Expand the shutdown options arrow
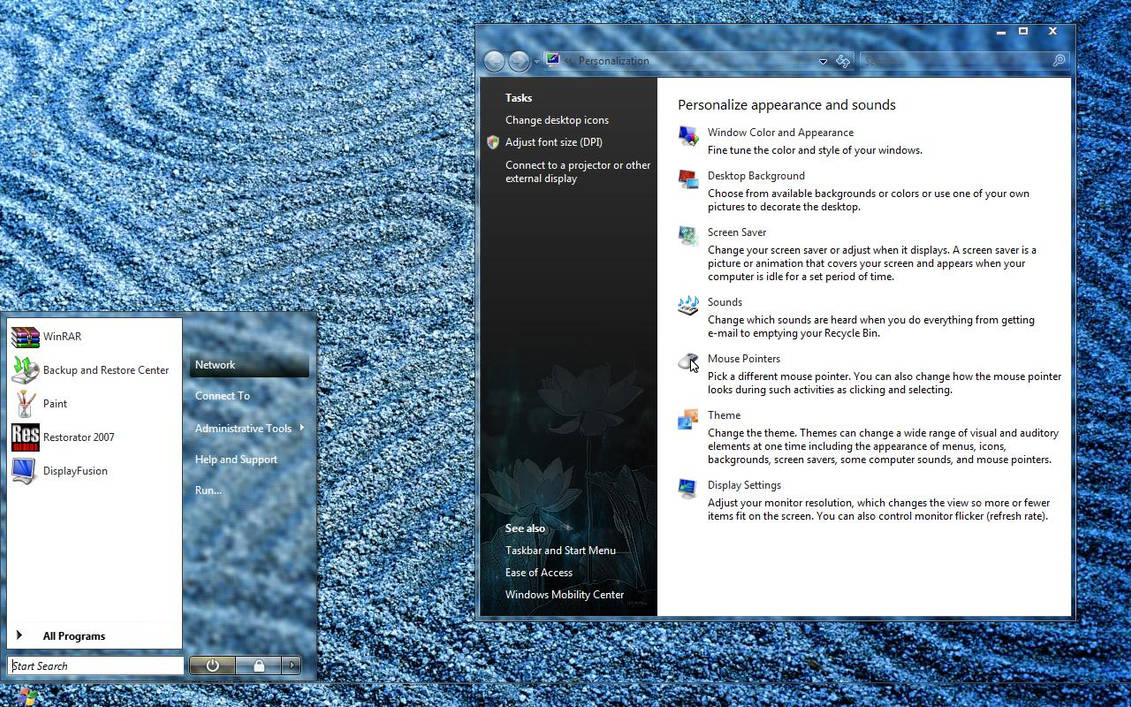 [x=291, y=665]
